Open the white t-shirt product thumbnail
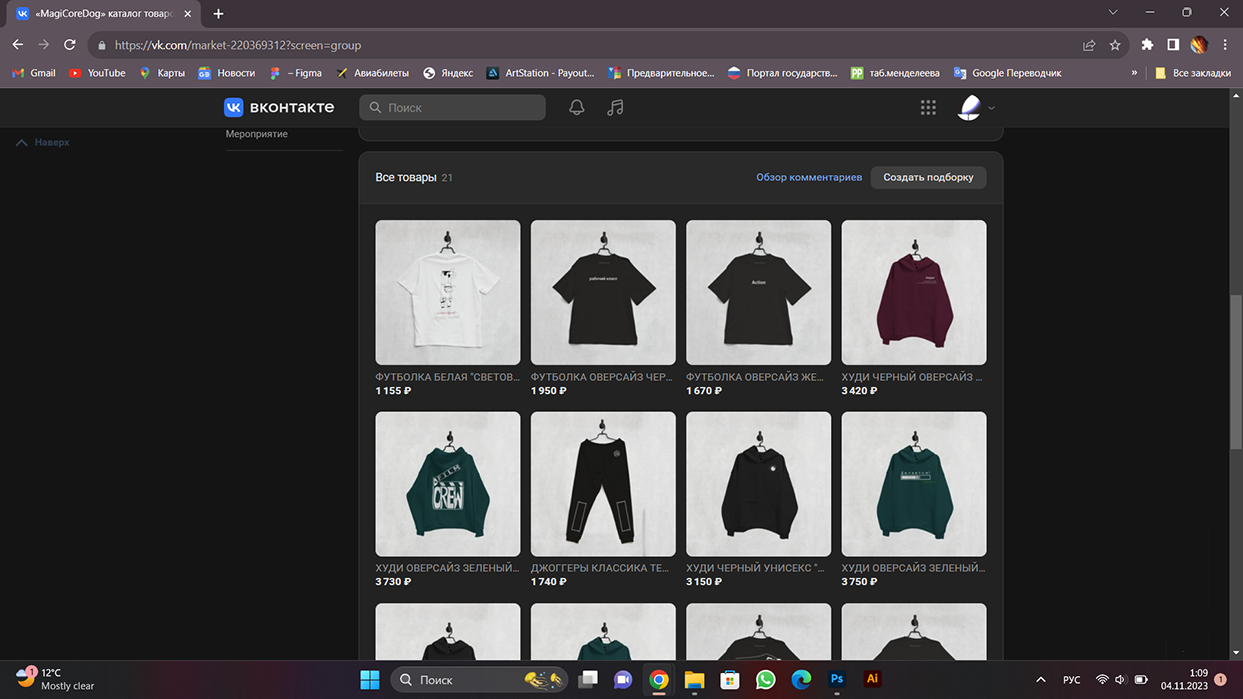 447,292
